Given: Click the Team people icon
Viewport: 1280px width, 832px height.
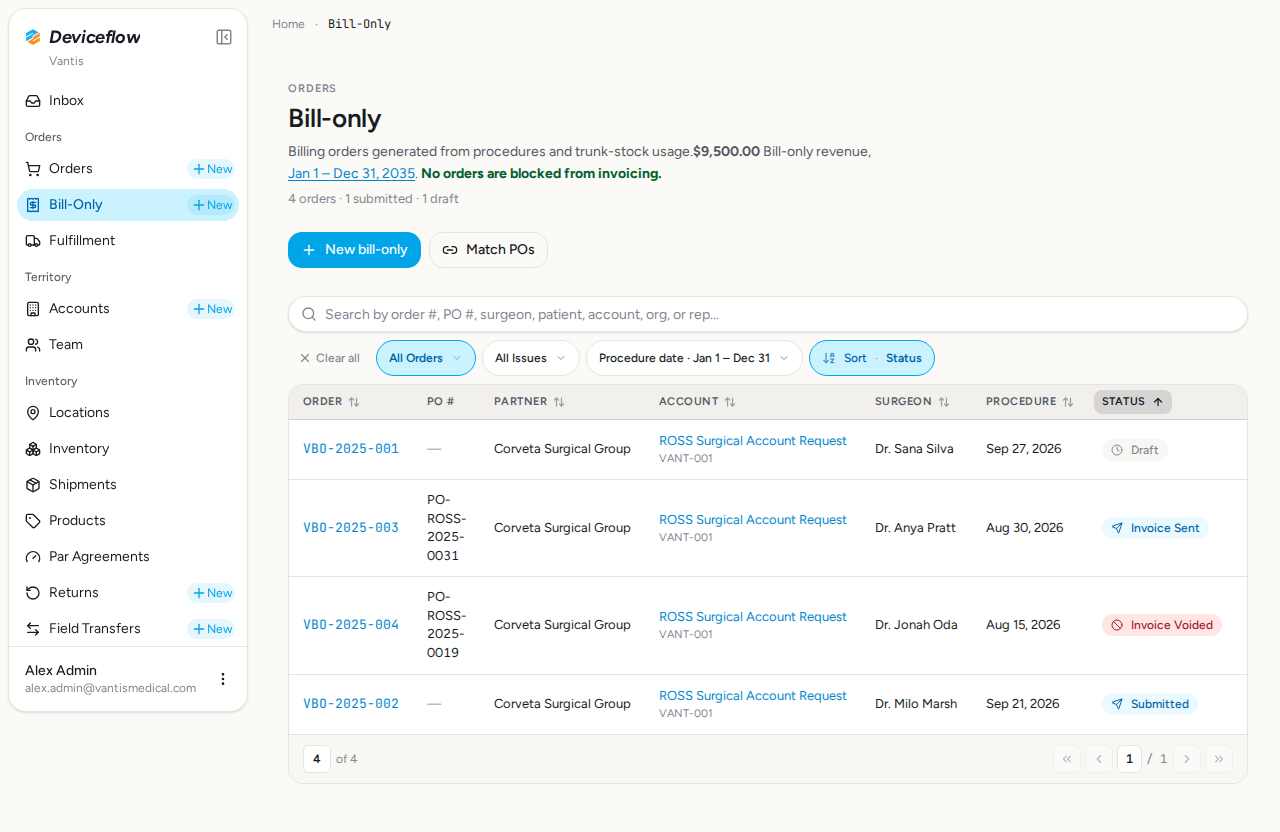Looking at the screenshot, I should [33, 345].
